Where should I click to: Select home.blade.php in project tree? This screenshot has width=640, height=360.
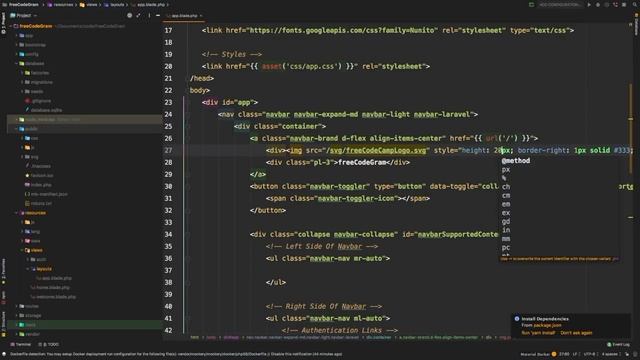pos(53,288)
